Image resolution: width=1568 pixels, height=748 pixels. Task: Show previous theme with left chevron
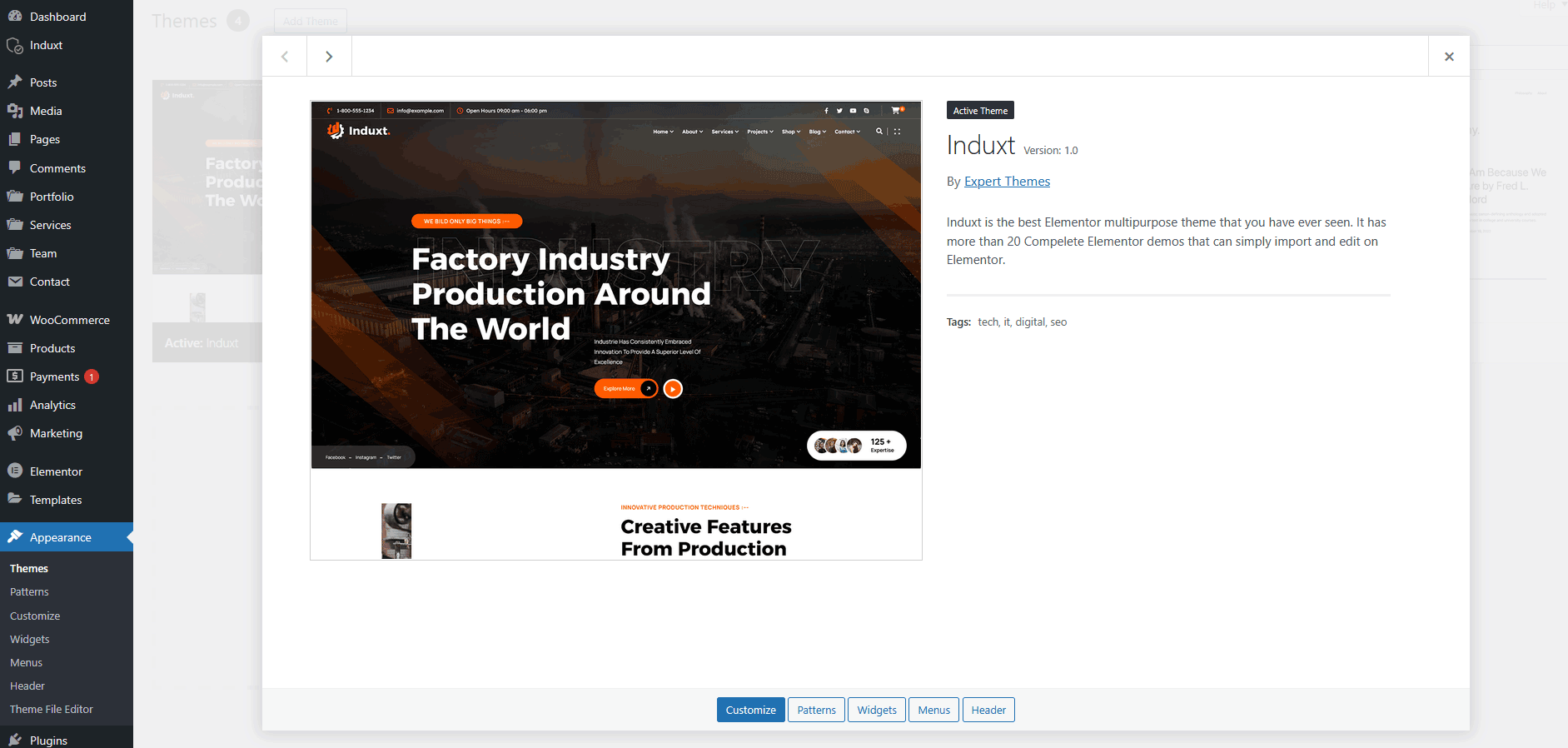[x=285, y=57]
